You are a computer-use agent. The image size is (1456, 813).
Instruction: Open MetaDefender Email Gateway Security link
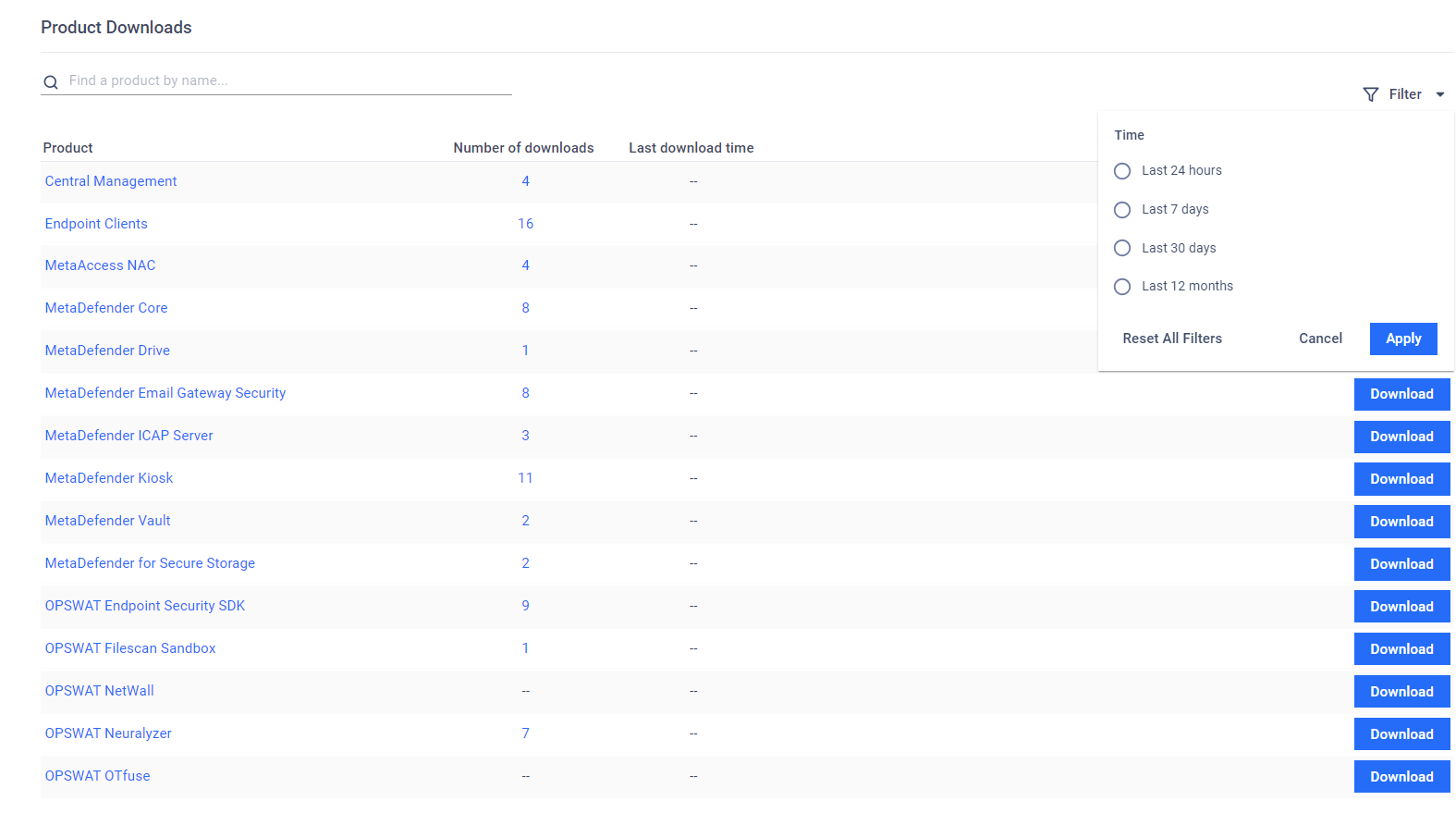coord(165,393)
